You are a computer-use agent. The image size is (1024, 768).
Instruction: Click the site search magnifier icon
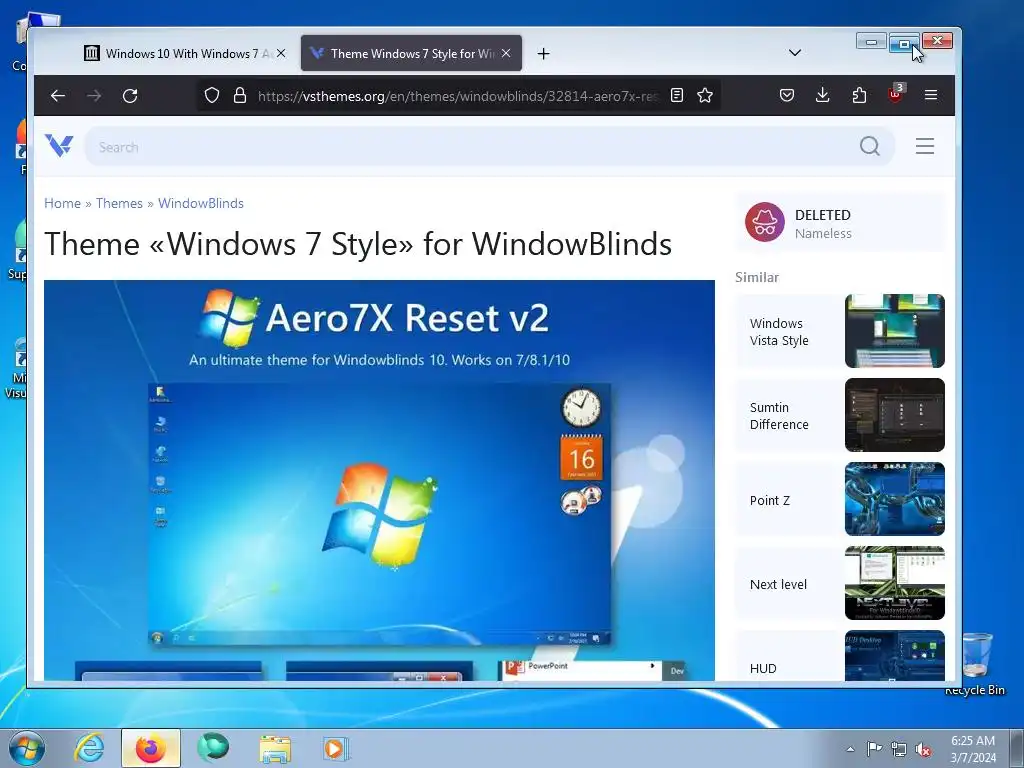click(x=870, y=146)
